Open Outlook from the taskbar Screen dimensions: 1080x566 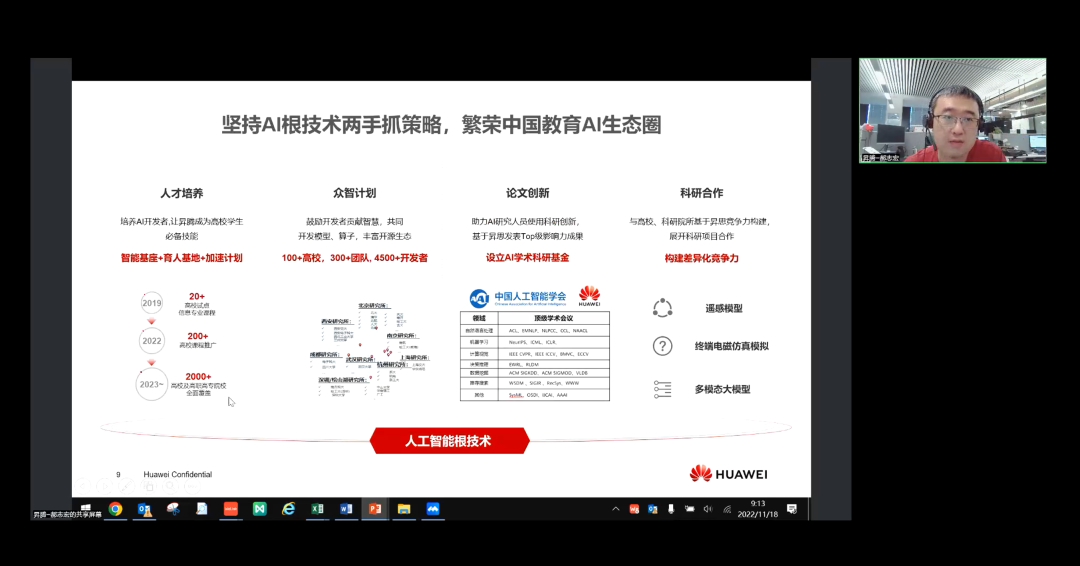point(145,509)
